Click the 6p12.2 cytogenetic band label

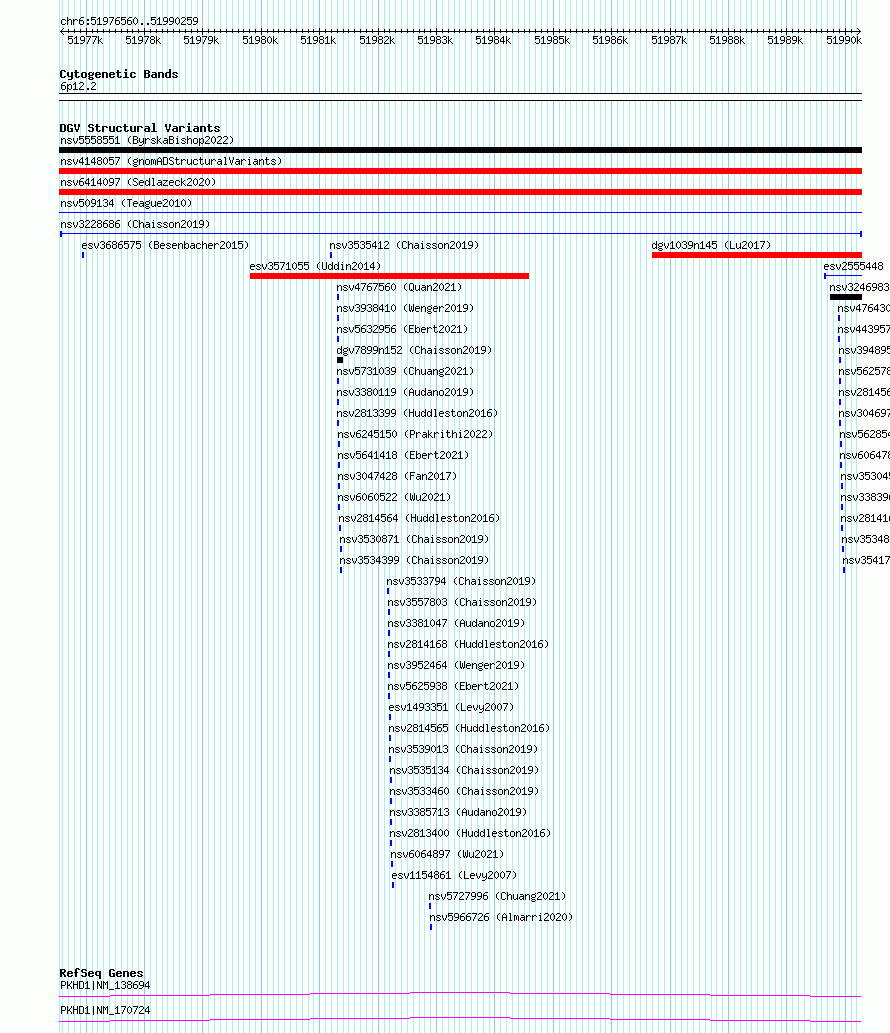click(x=78, y=86)
